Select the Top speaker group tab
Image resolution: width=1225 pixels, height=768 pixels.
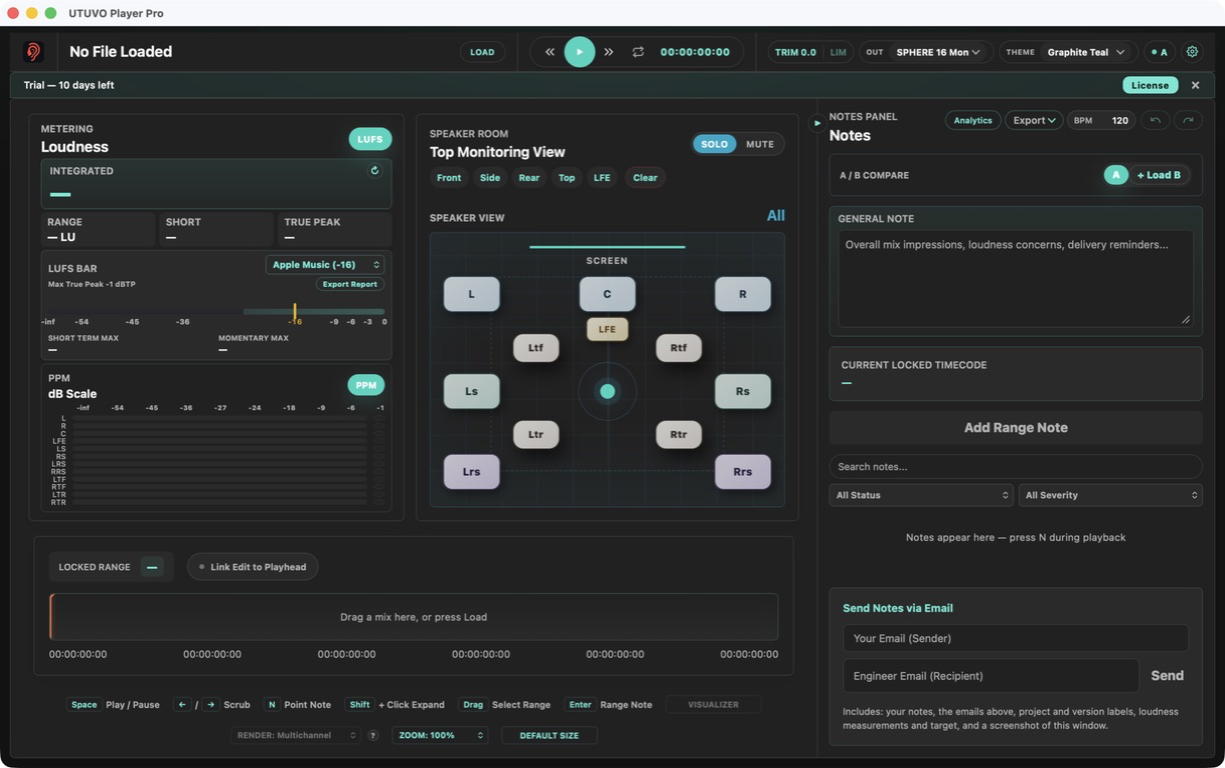(567, 178)
